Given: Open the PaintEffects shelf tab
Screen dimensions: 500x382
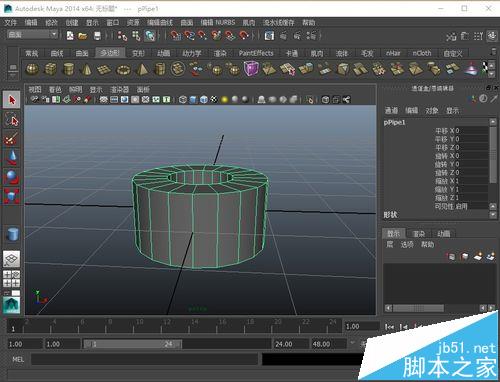Looking at the screenshot, I should (x=256, y=53).
